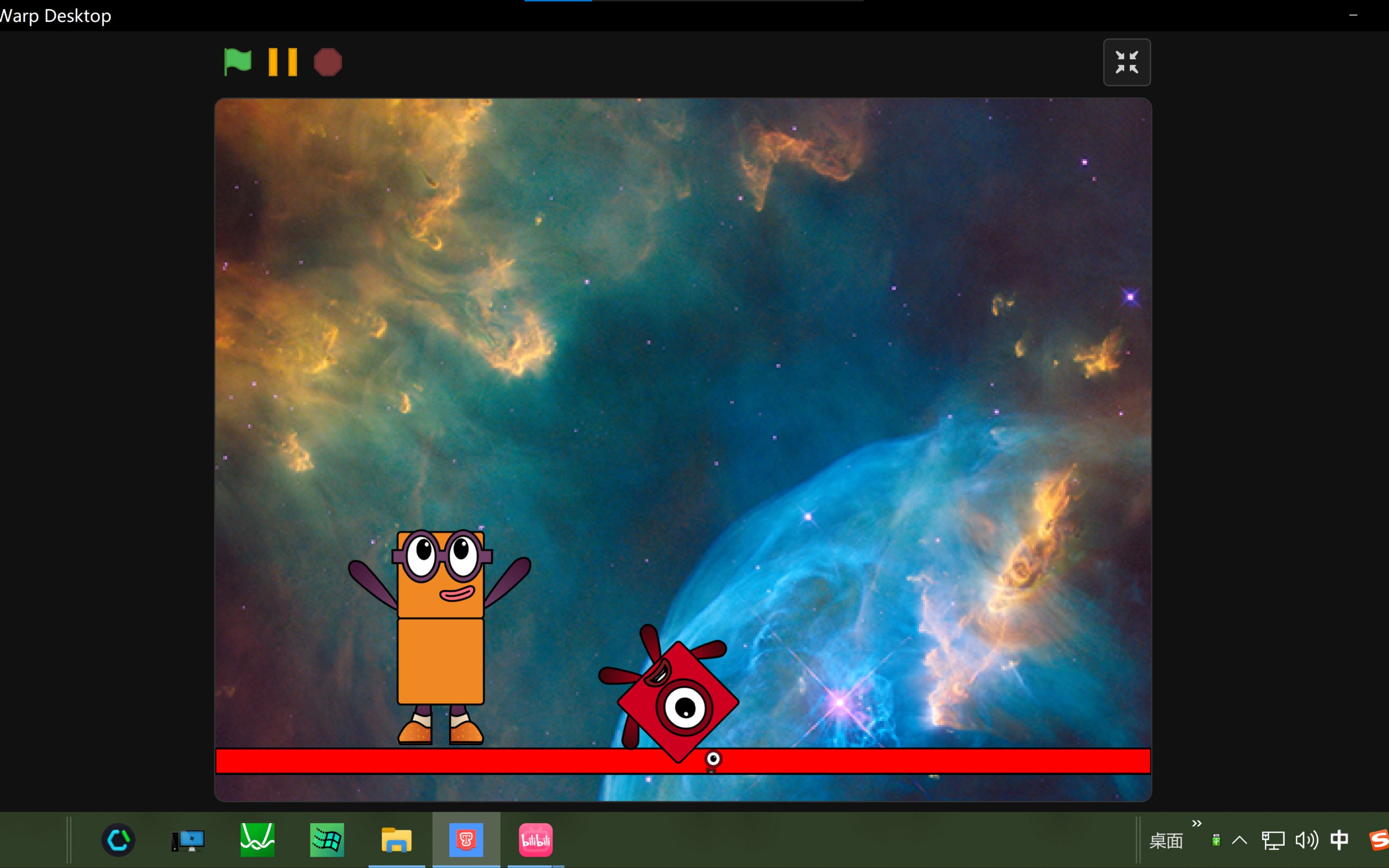Viewport: 1389px width, 868px height.
Task: Open network settings from the tray icon
Action: 1272,840
